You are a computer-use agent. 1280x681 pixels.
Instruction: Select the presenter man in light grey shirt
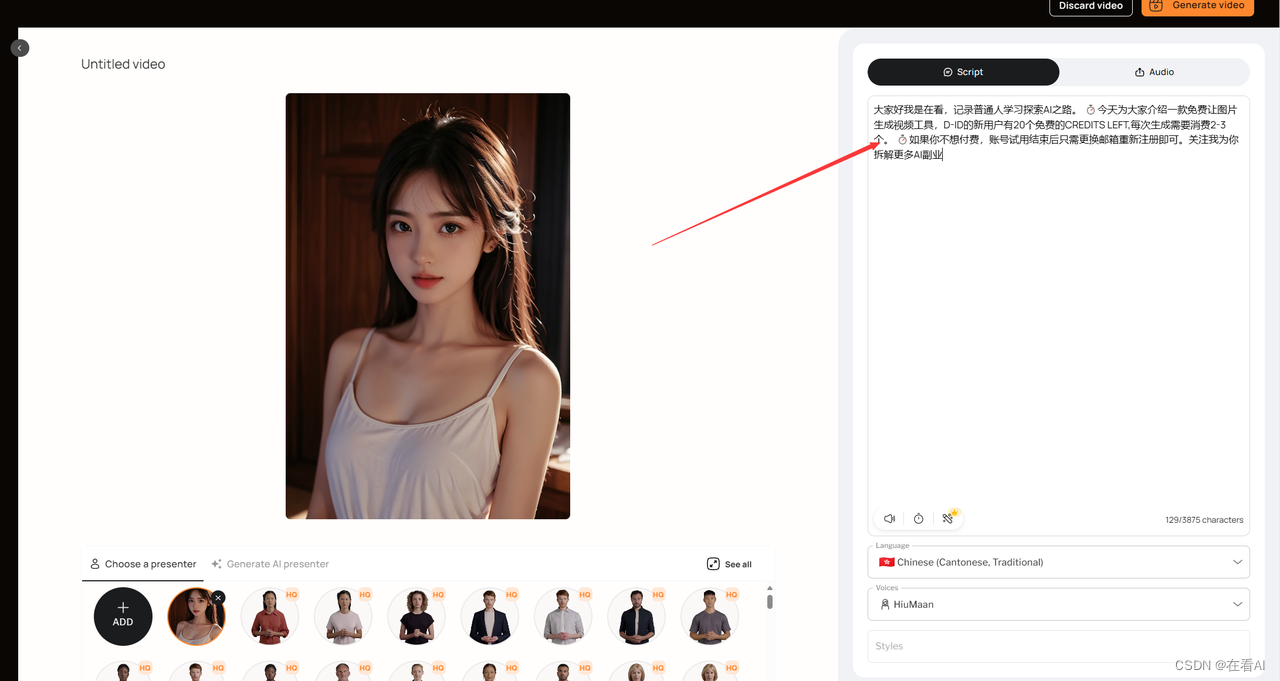click(x=563, y=616)
